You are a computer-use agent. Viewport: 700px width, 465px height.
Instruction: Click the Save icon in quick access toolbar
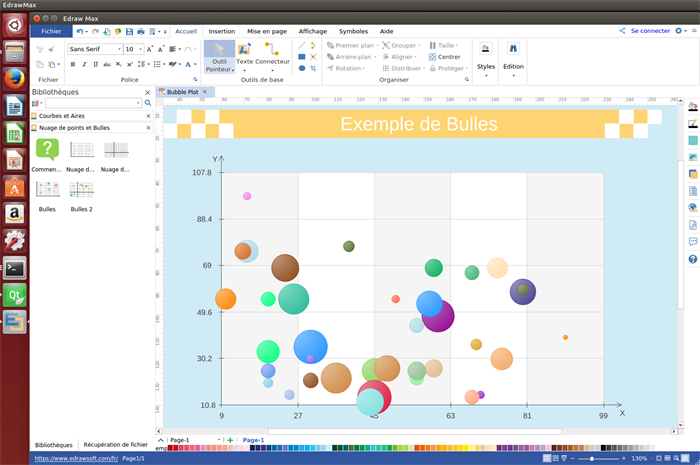point(127,31)
